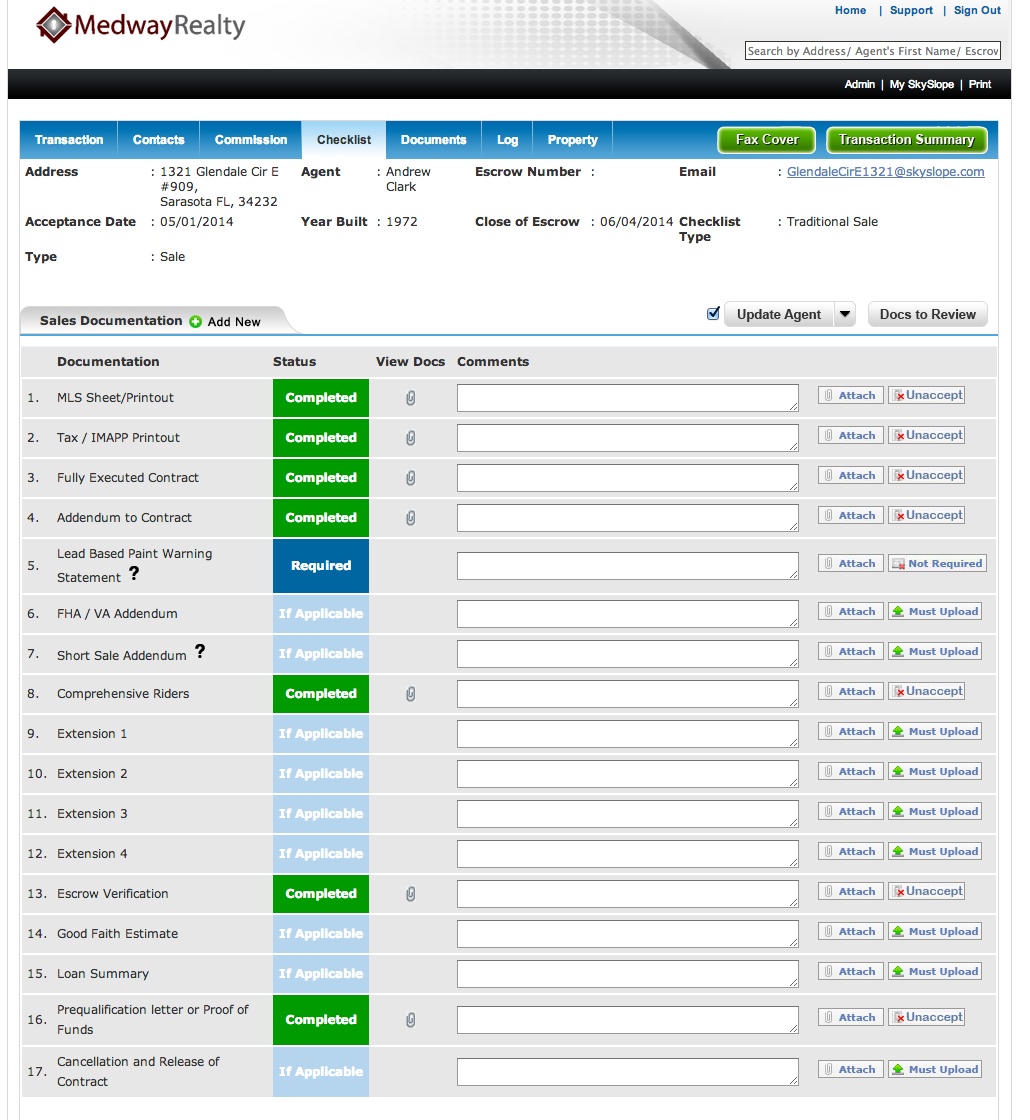Open the Commission tab
The height and width of the screenshot is (1120, 1030).
(251, 140)
